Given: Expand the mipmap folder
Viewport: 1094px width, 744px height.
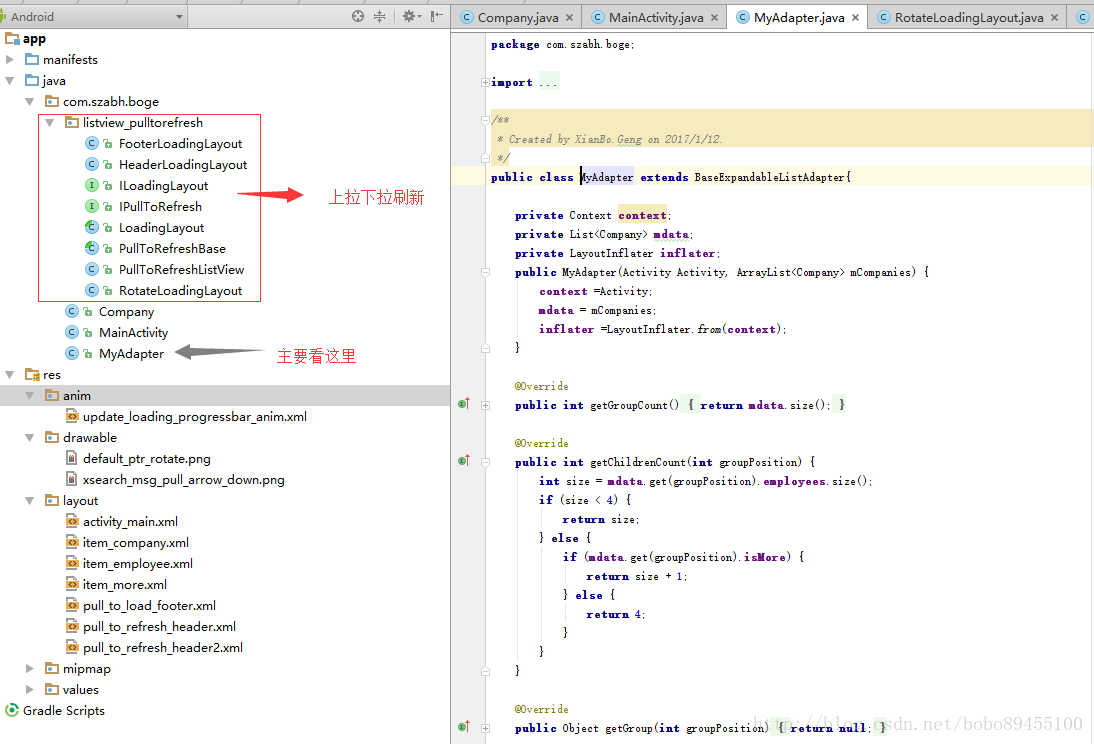Looking at the screenshot, I should [x=29, y=668].
